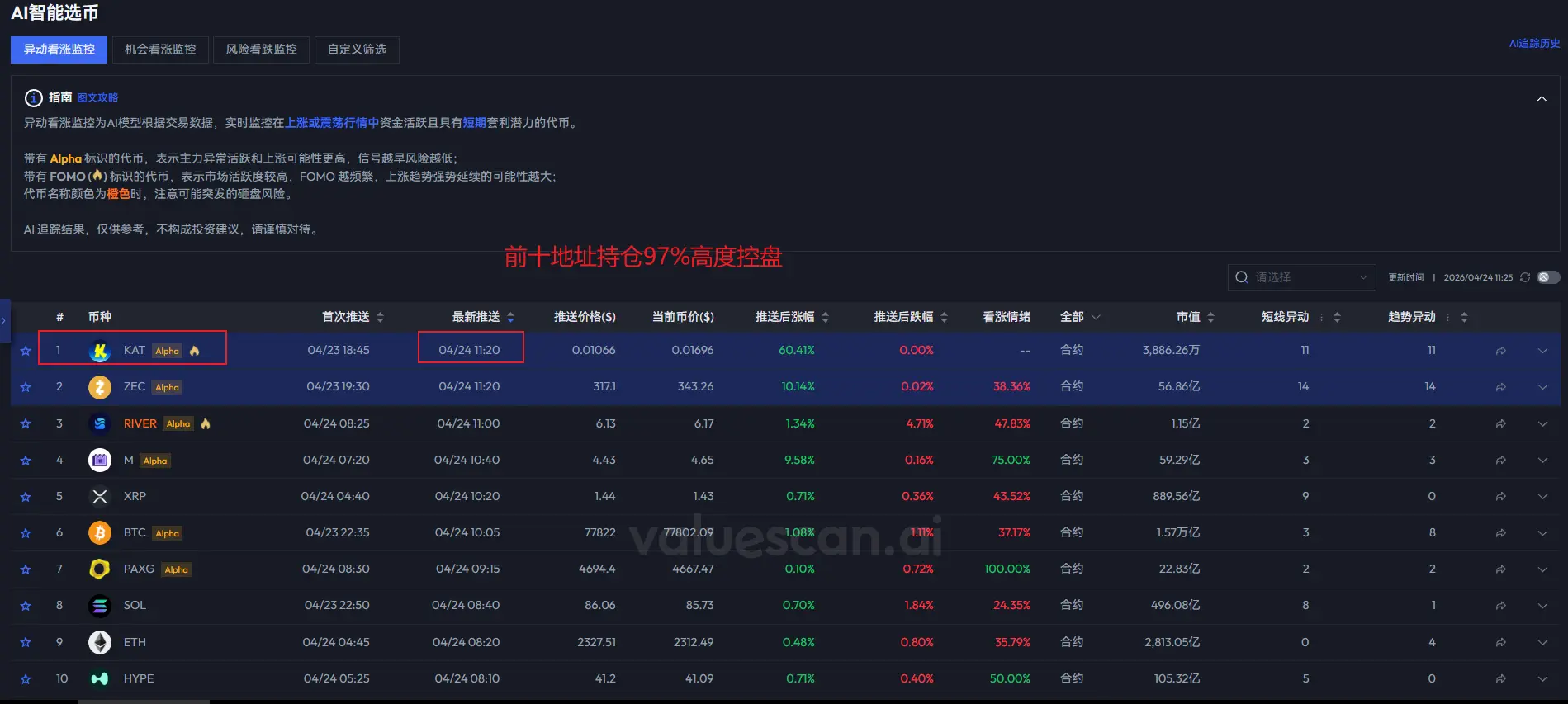This screenshot has height=704, width=1568.
Task: Switch to 异动看涨监控 tab
Action: (59, 50)
